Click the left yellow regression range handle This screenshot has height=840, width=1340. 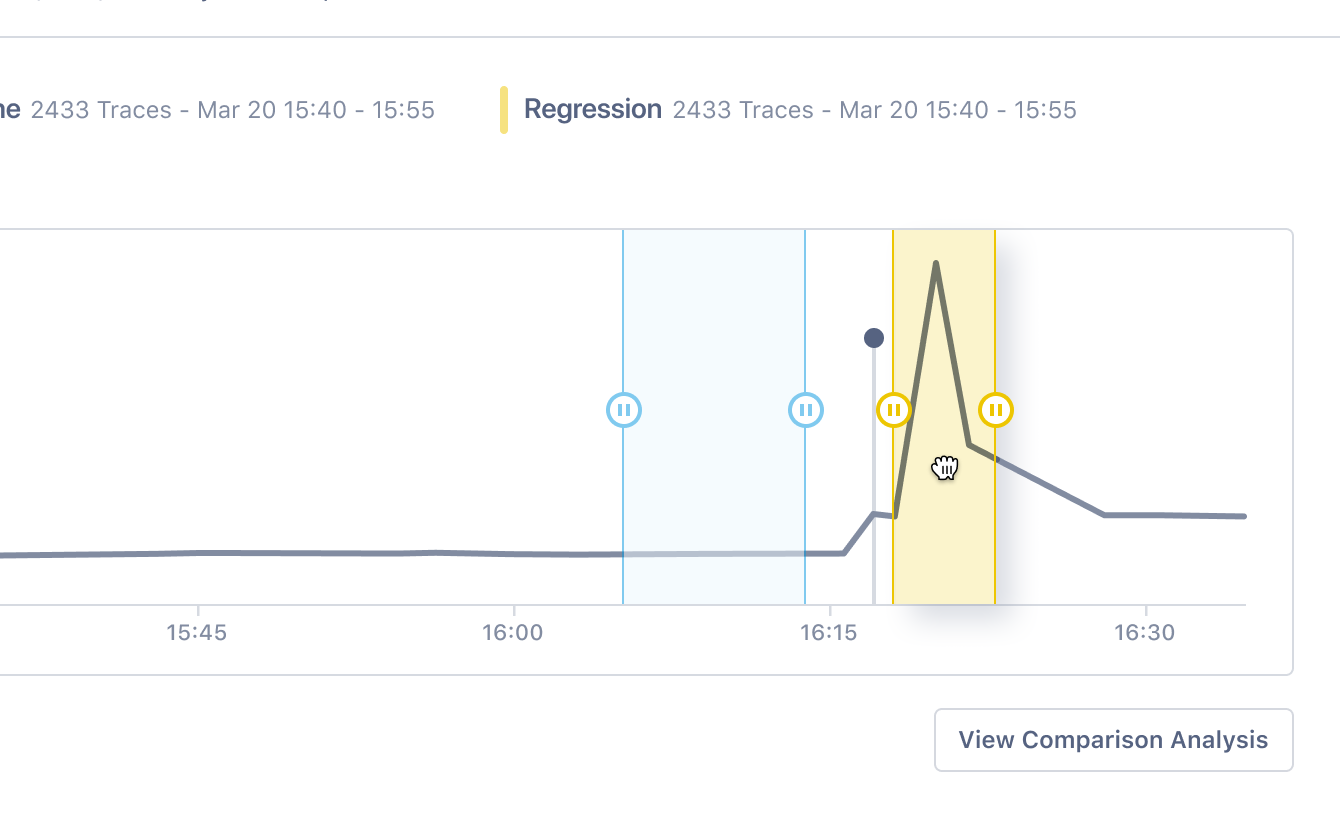[894, 410]
